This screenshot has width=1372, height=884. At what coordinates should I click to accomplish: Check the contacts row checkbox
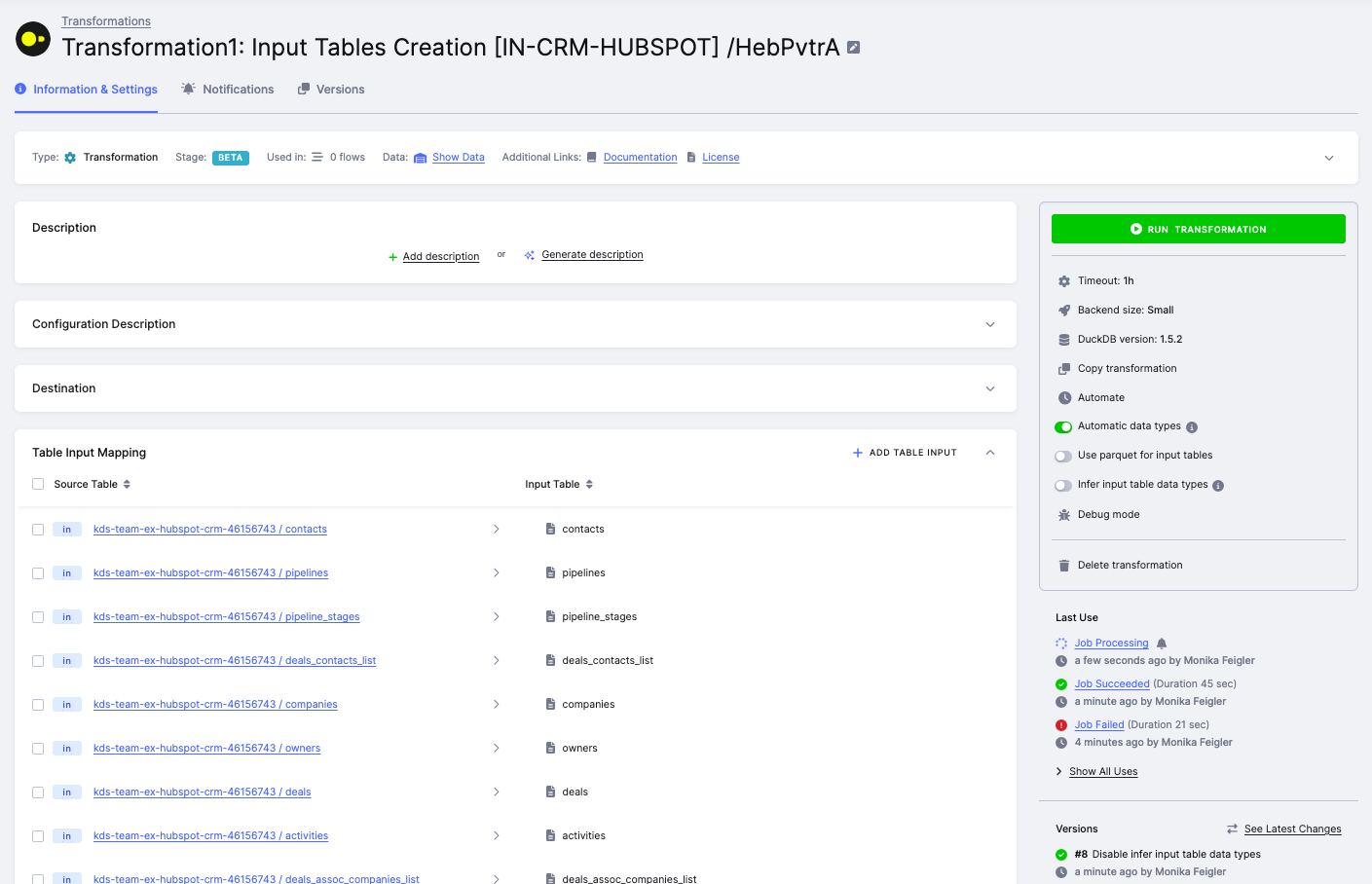point(38,530)
